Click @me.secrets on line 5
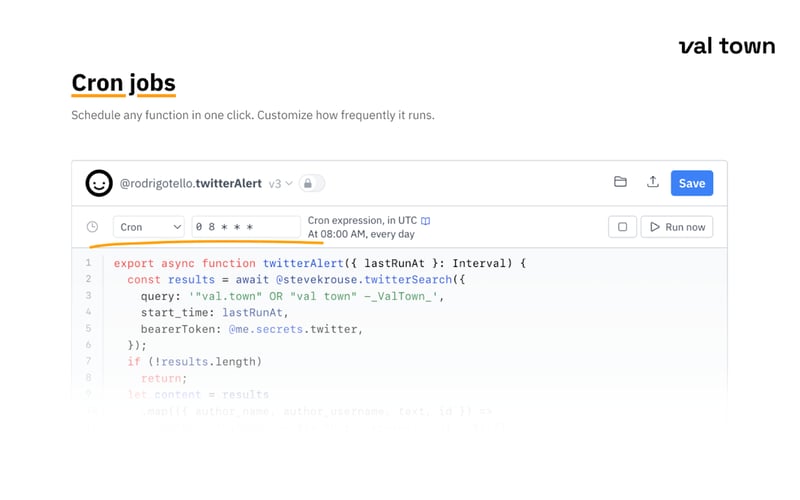Screen dimensions: 800x500 266,329
